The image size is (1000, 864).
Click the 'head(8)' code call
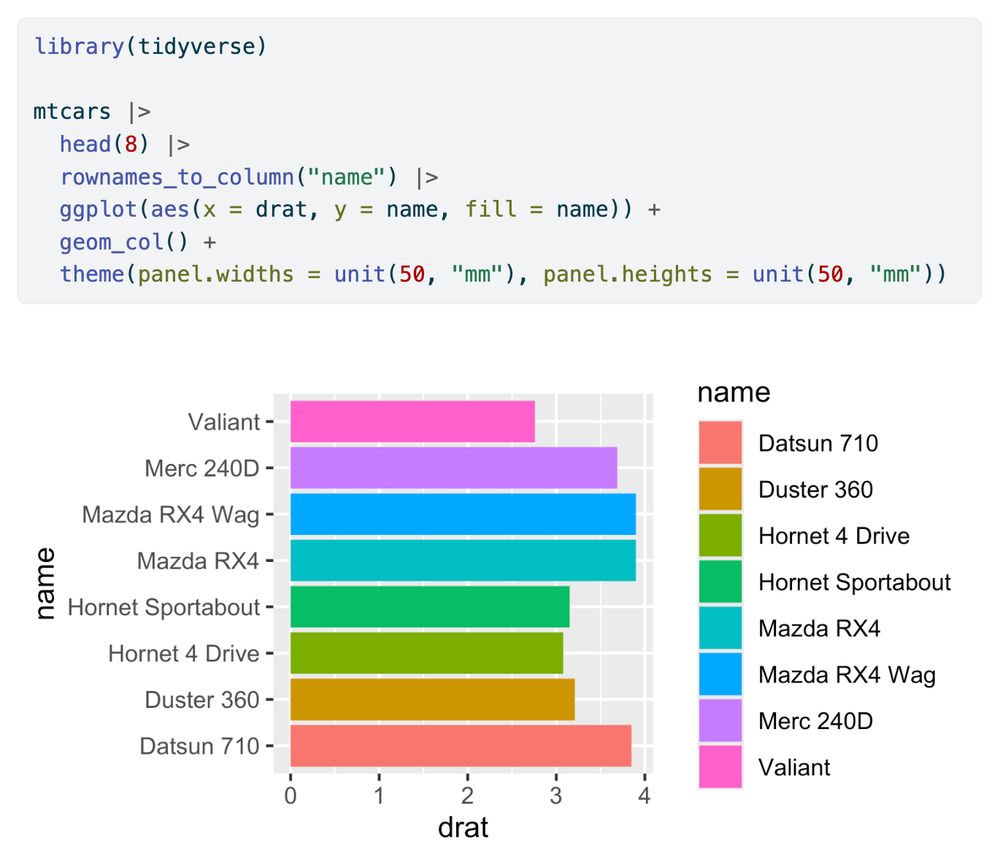(105, 144)
